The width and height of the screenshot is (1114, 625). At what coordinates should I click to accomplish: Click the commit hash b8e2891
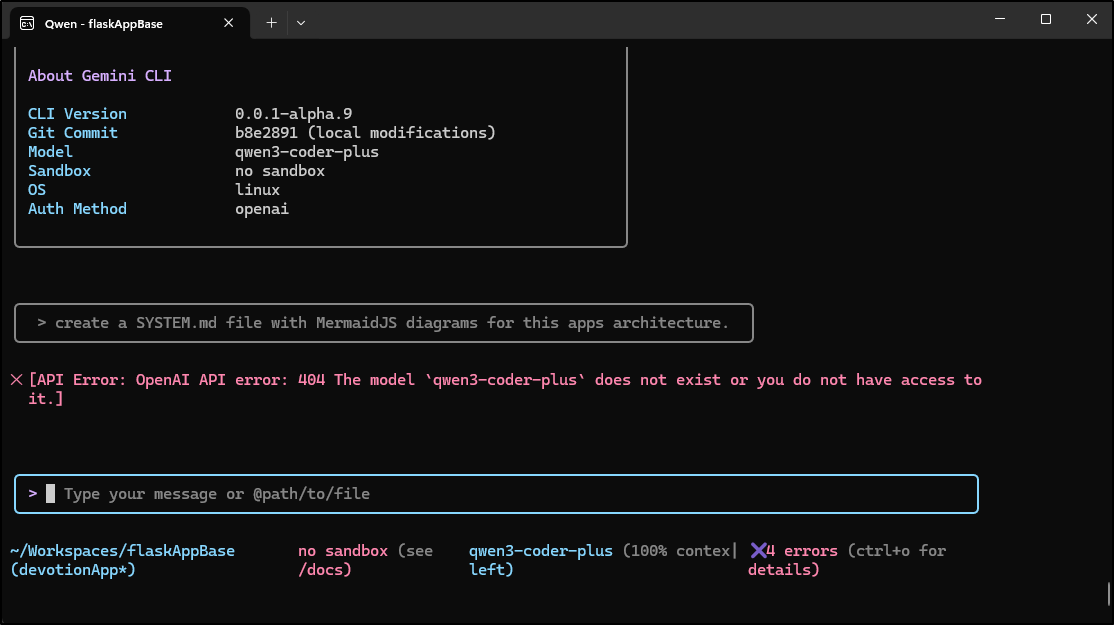click(266, 133)
